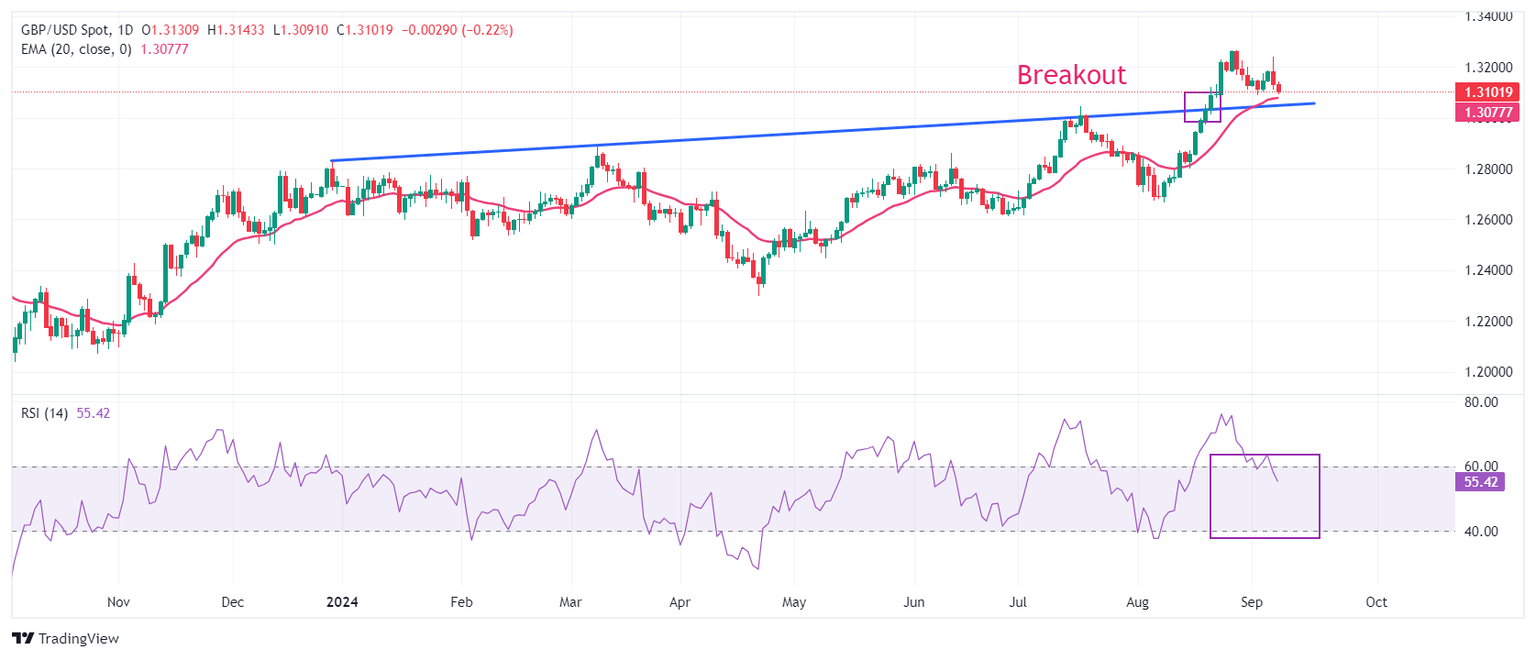This screenshot has height=658, width=1536.
Task: Click the 1.20000 price axis label
Action: (x=1487, y=372)
